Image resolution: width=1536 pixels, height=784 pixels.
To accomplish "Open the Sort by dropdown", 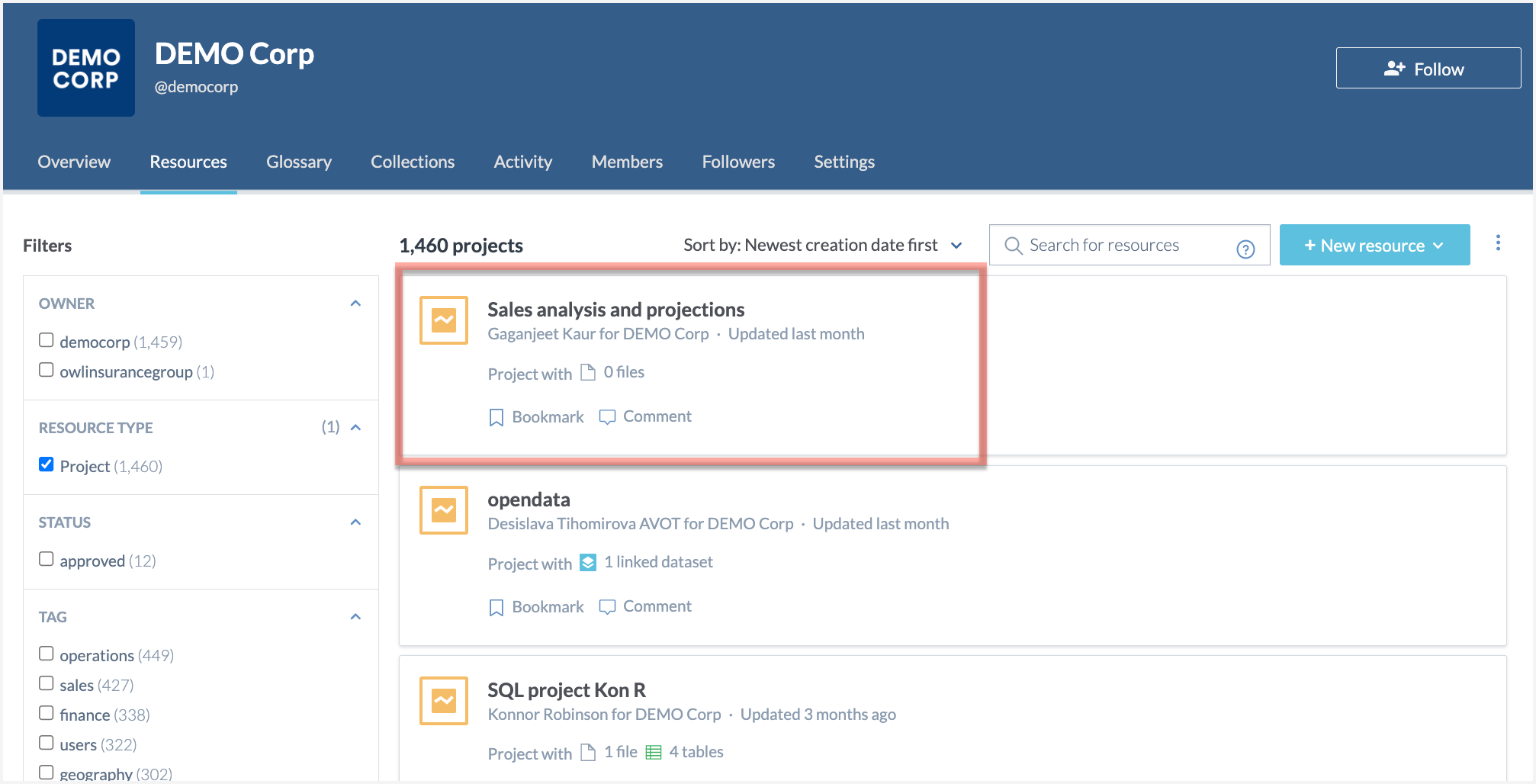I will click(x=823, y=246).
